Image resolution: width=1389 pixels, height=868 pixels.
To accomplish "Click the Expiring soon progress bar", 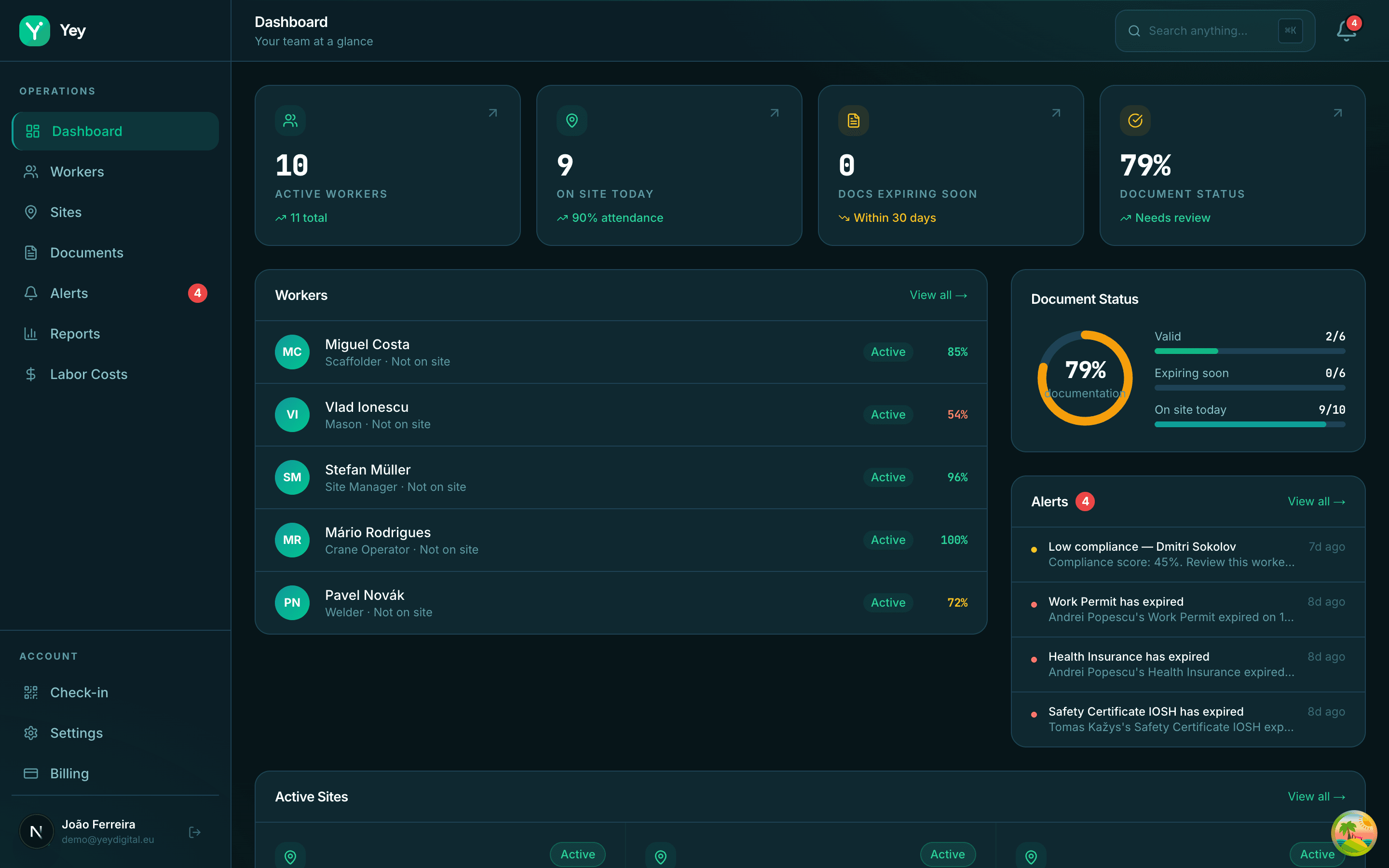I will tap(1250, 388).
